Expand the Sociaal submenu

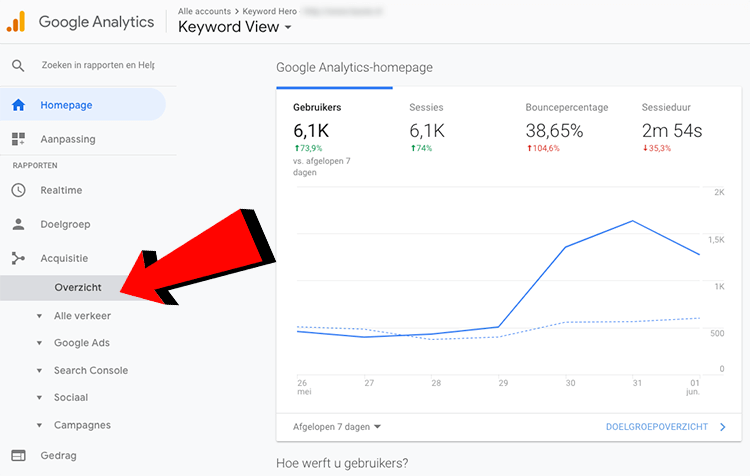point(40,398)
